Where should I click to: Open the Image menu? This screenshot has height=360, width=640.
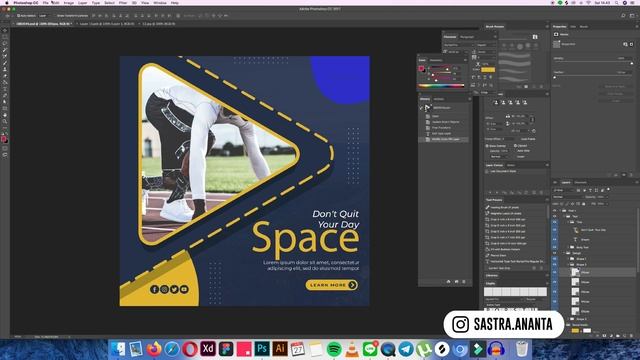pos(69,3)
